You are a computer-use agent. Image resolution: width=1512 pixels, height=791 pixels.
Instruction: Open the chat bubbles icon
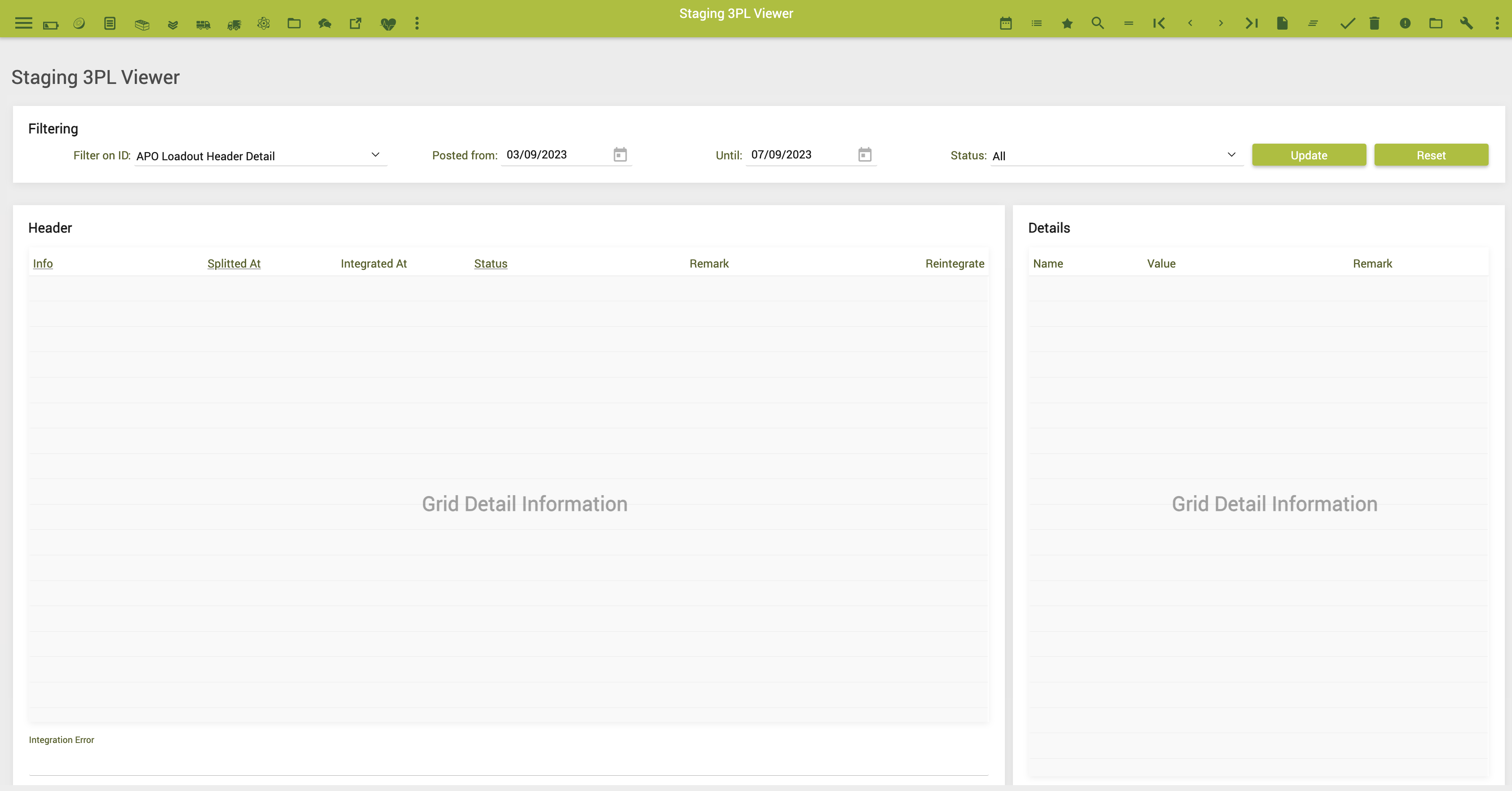(x=325, y=23)
